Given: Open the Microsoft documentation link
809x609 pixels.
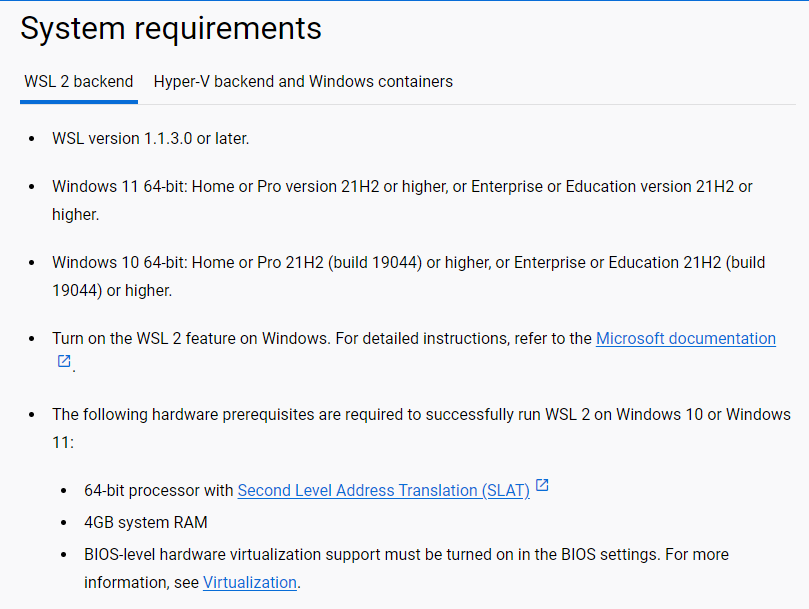Looking at the screenshot, I should click(x=685, y=339).
